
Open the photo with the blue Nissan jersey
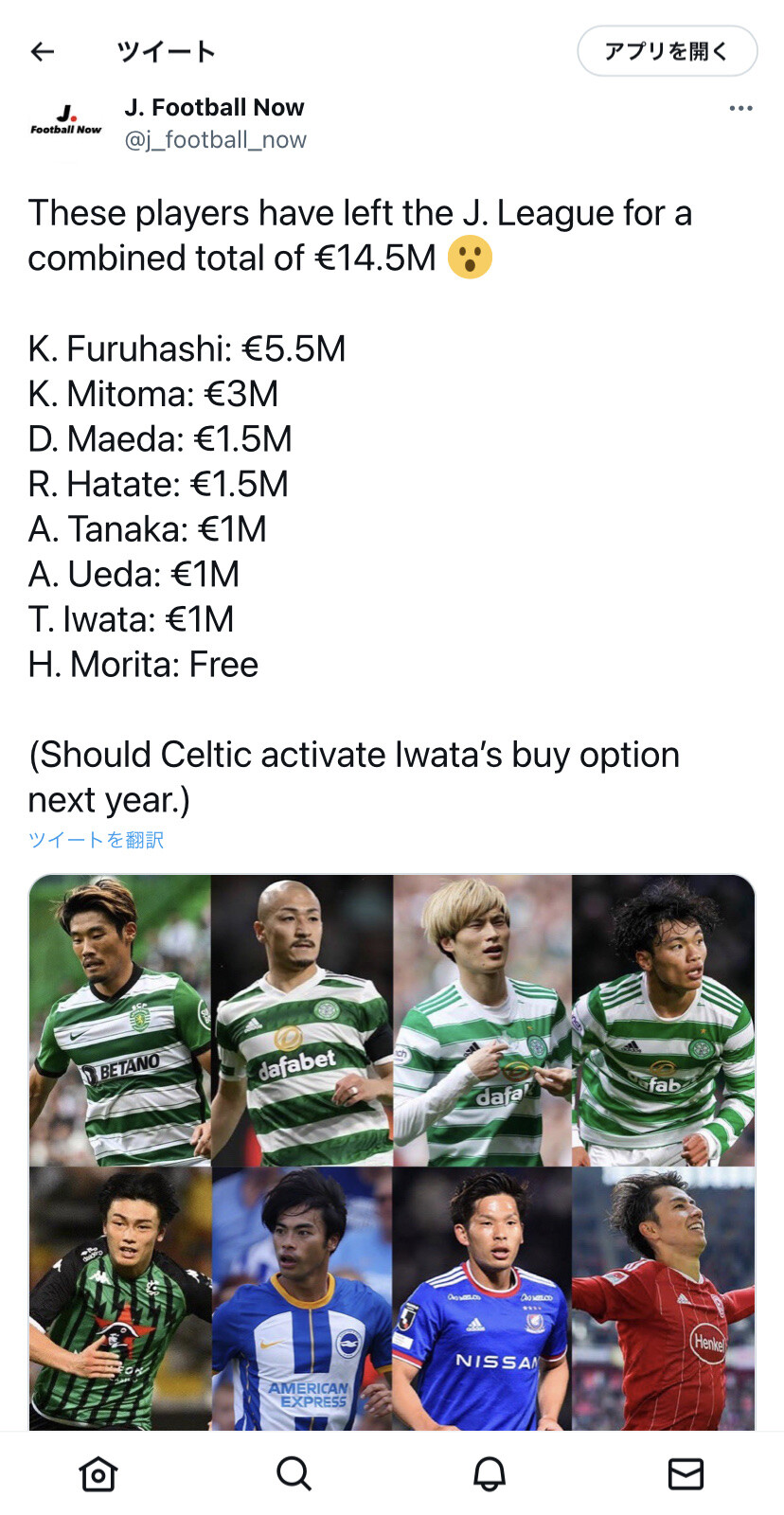(x=482, y=1297)
